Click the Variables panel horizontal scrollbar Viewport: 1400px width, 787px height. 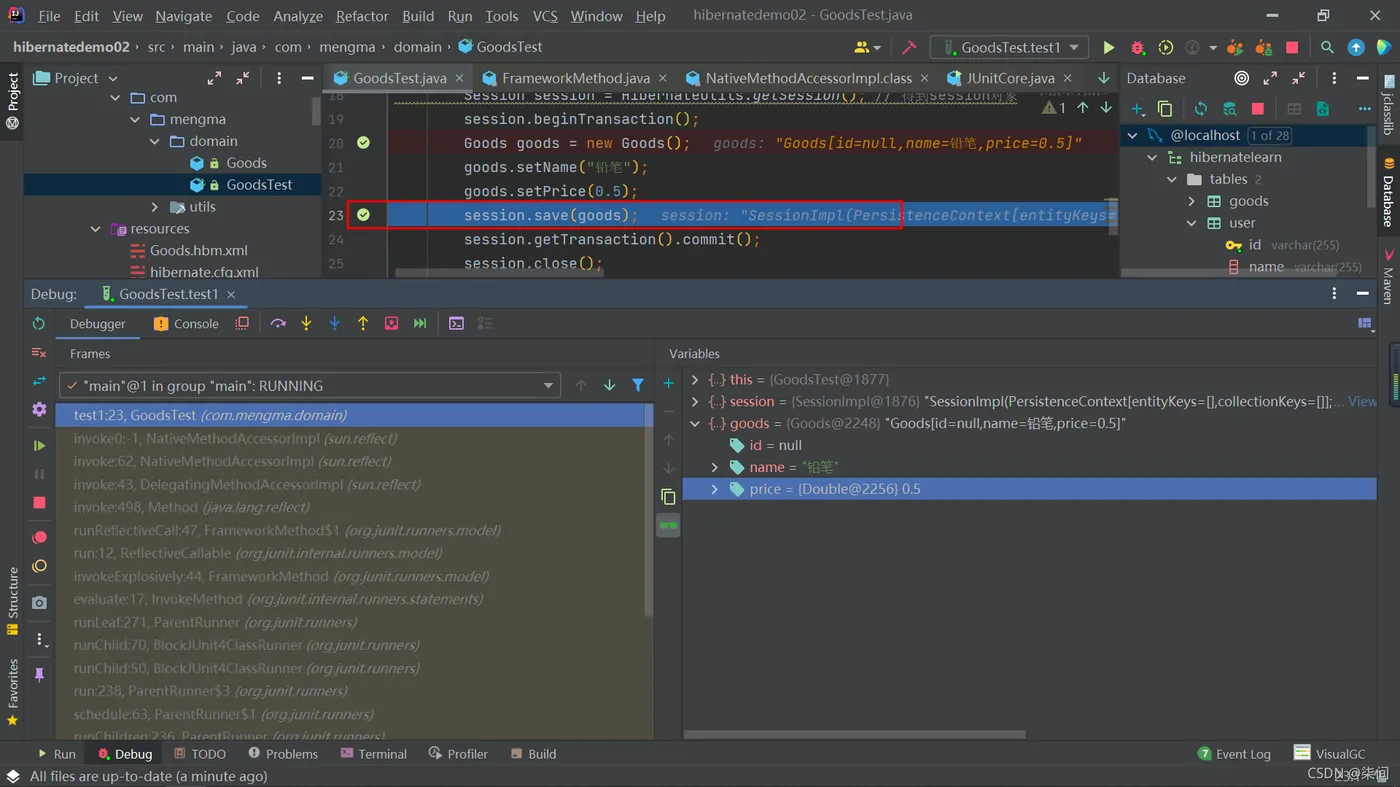coord(855,735)
